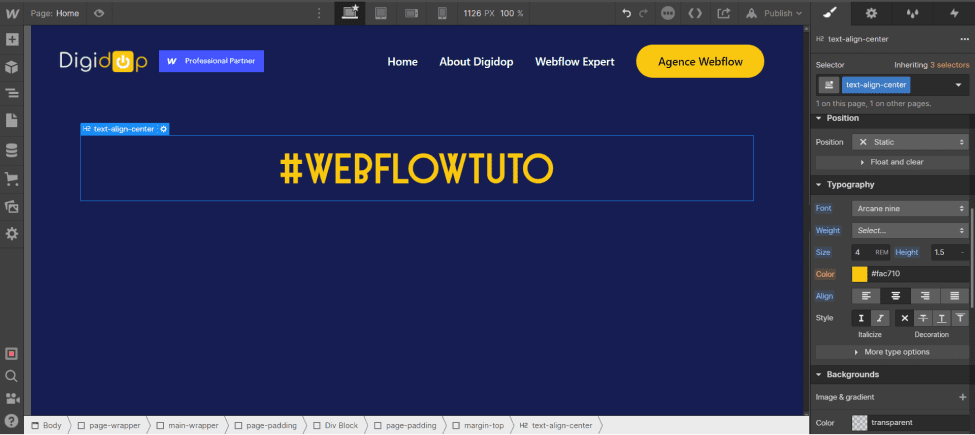Image resolution: width=975 pixels, height=435 pixels.
Task: Open the selector dropdown arrow
Action: pyautogui.click(x=958, y=85)
